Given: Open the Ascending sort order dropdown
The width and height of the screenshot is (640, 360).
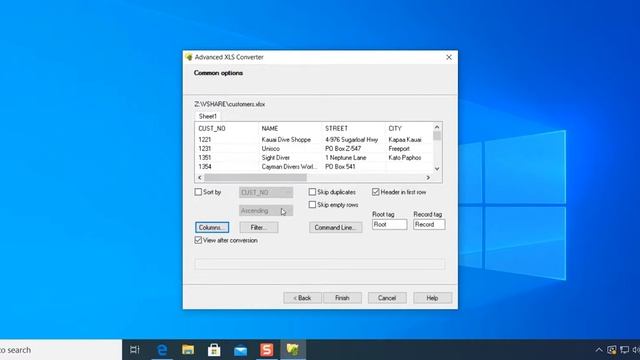Looking at the screenshot, I should (x=266, y=211).
